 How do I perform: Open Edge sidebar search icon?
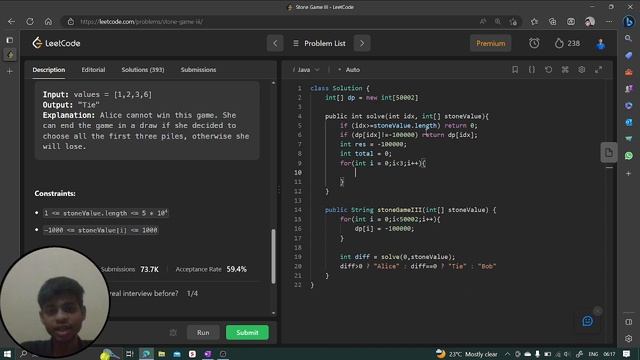click(x=629, y=38)
